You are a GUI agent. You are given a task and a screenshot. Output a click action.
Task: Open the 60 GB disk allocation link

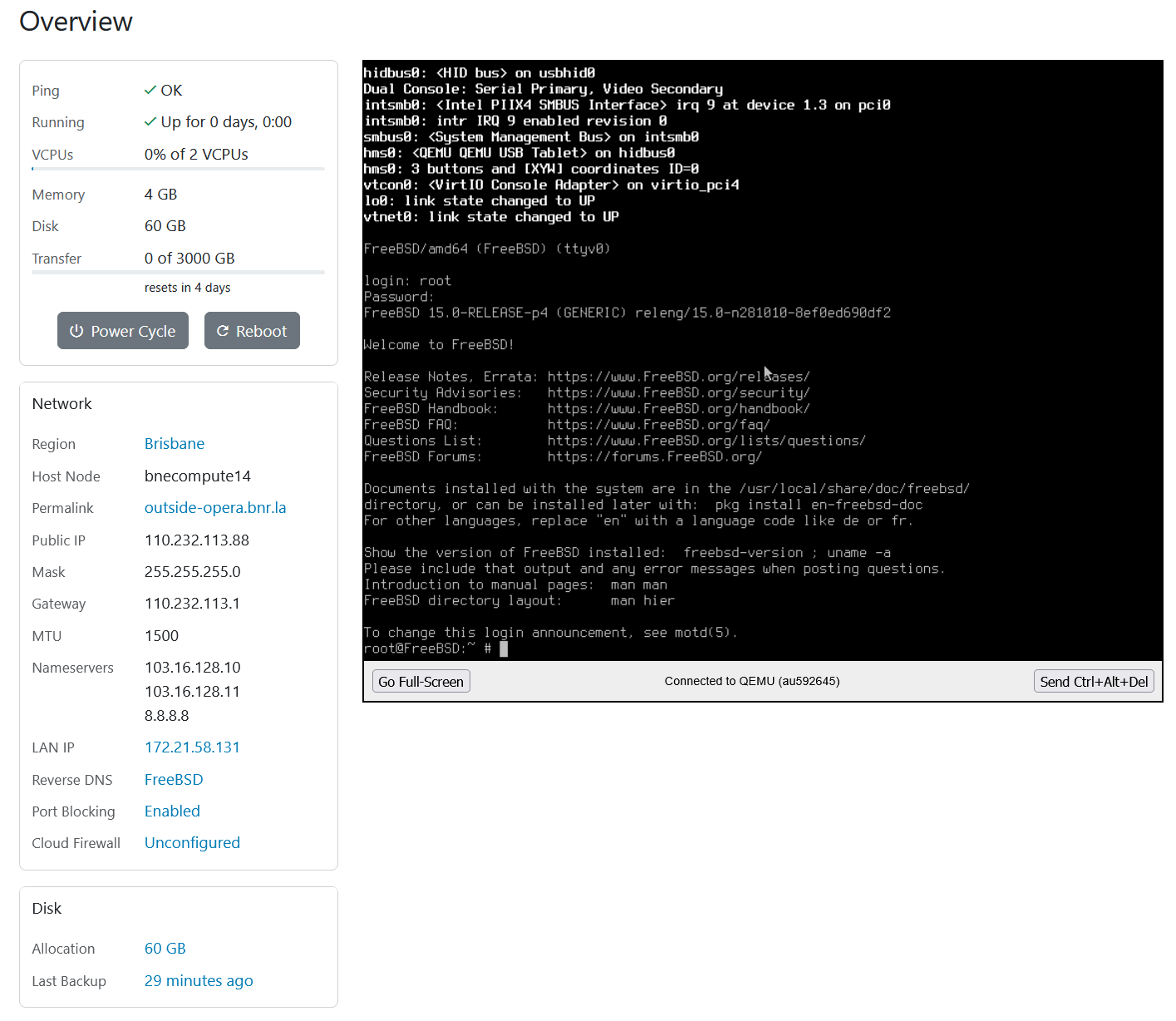[x=165, y=949]
